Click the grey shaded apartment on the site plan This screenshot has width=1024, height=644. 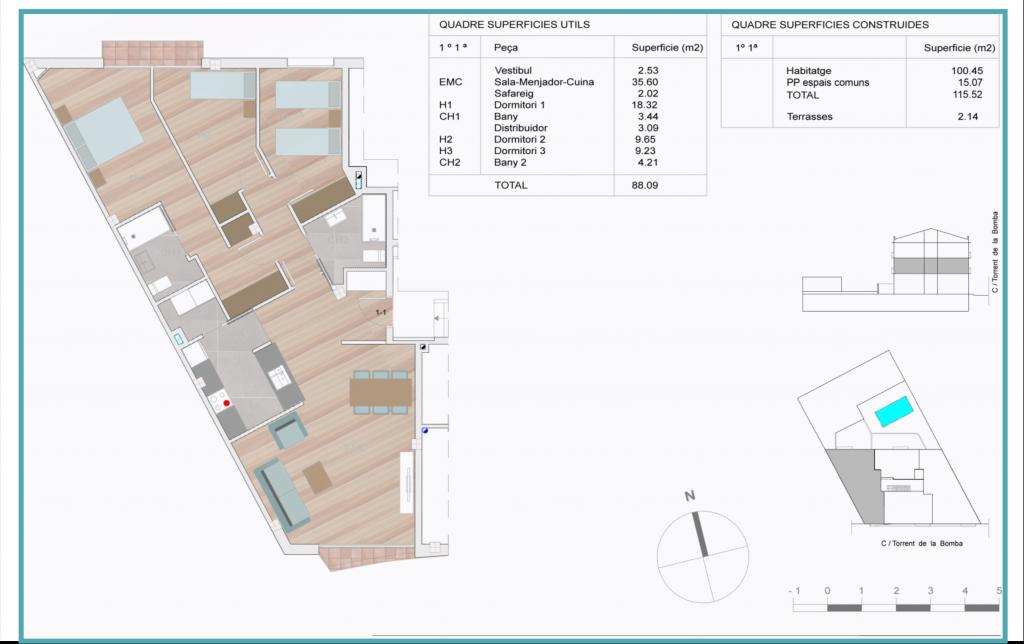point(854,482)
